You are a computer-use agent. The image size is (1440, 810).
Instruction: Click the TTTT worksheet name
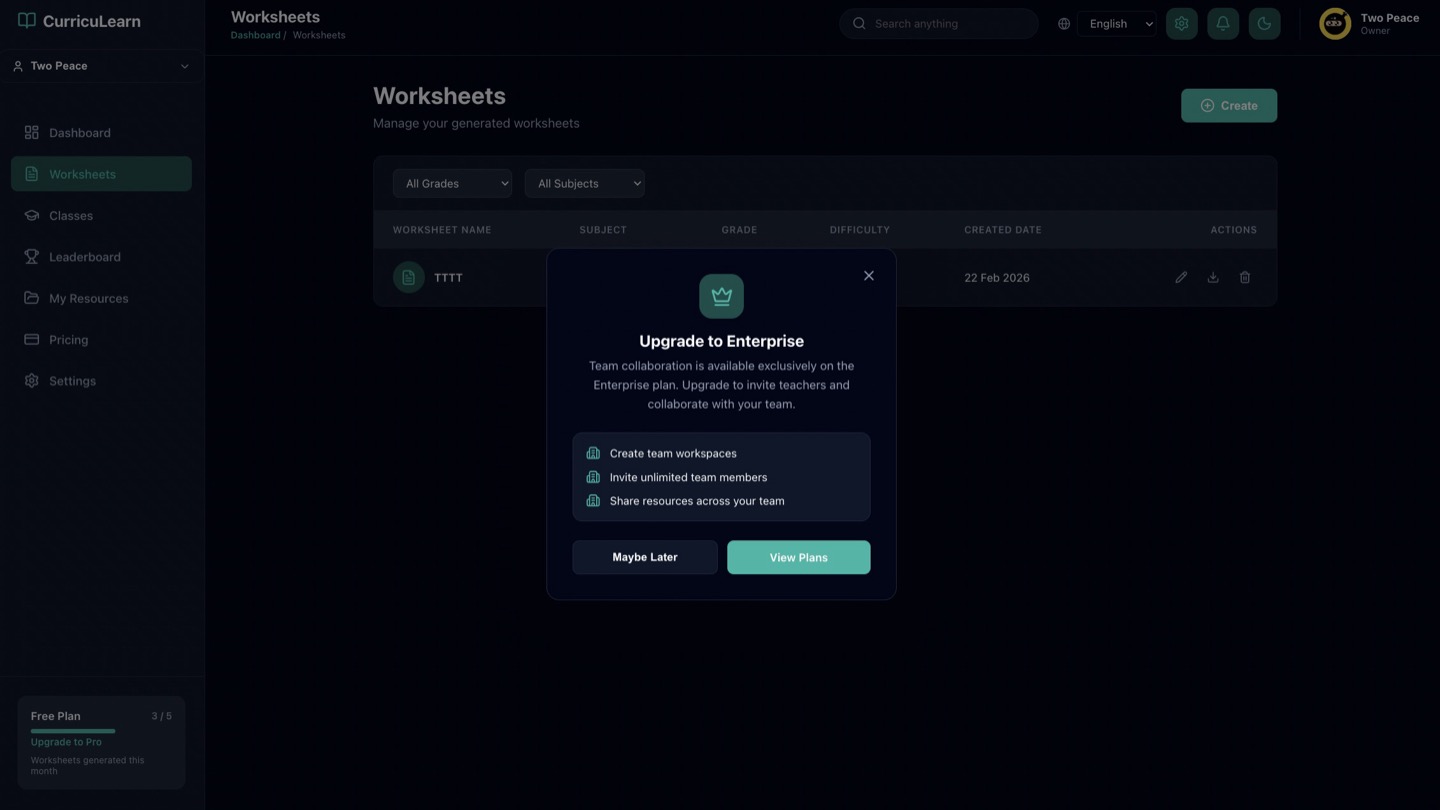tap(448, 278)
